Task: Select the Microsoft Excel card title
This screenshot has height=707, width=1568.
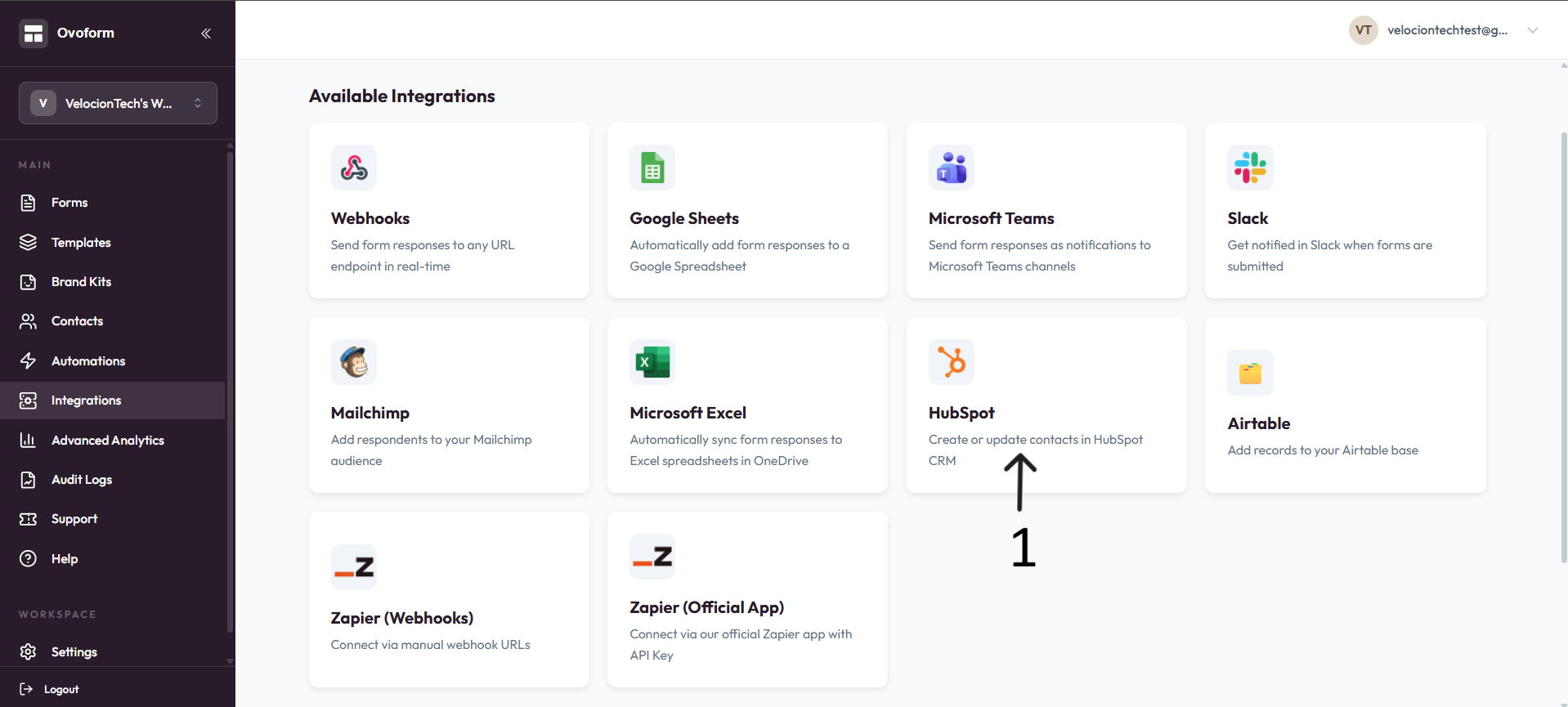Action: coord(688,413)
